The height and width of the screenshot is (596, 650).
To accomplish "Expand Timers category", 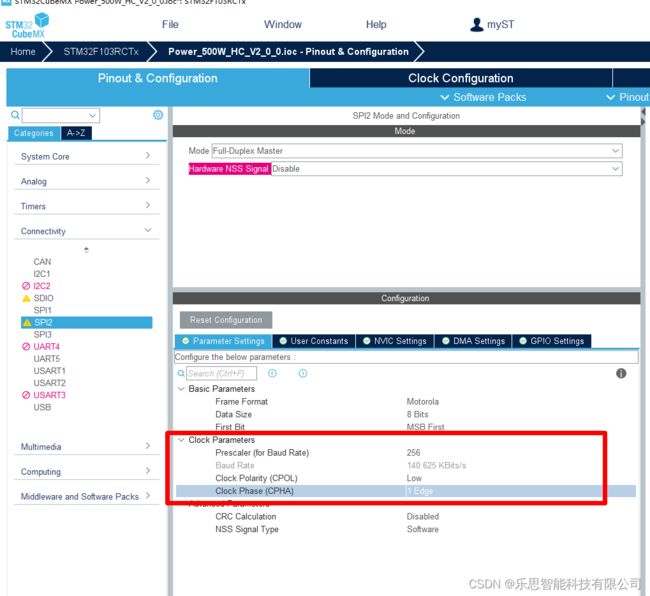I will (86, 206).
